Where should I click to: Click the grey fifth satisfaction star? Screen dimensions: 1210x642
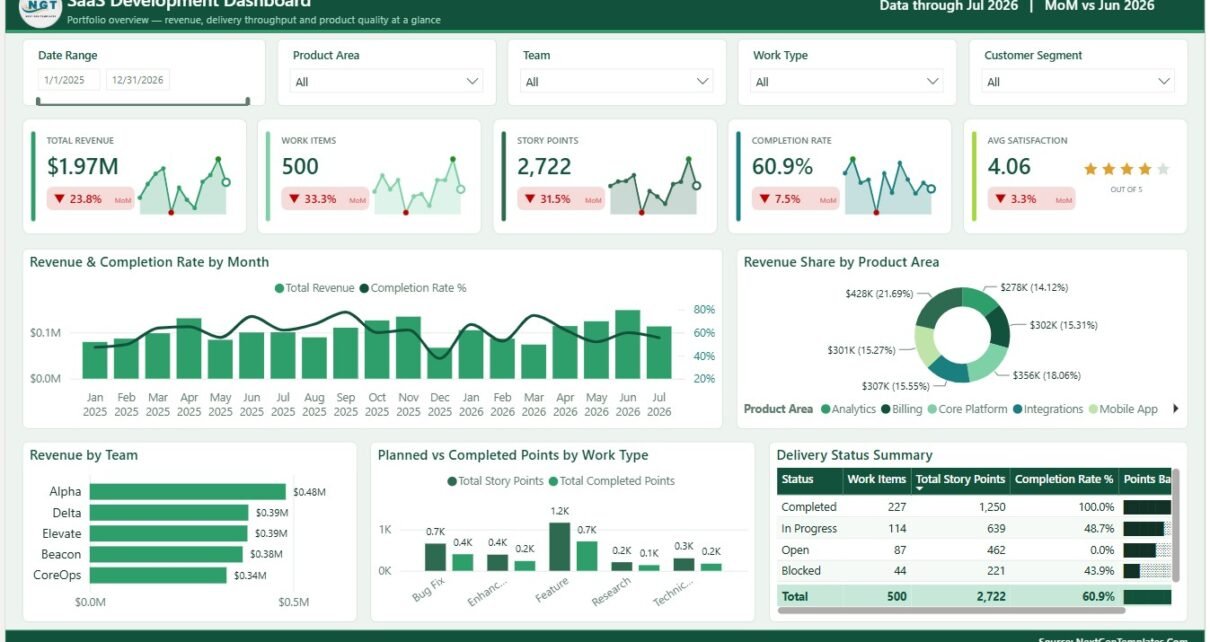click(1163, 169)
